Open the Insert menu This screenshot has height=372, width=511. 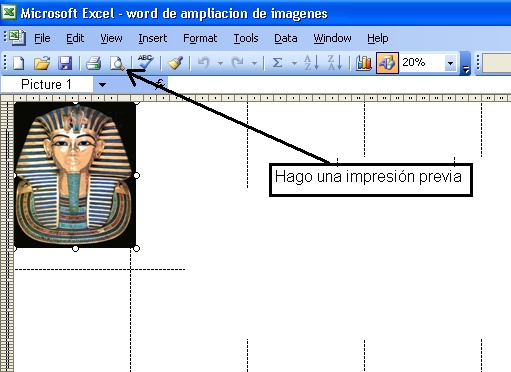153,38
